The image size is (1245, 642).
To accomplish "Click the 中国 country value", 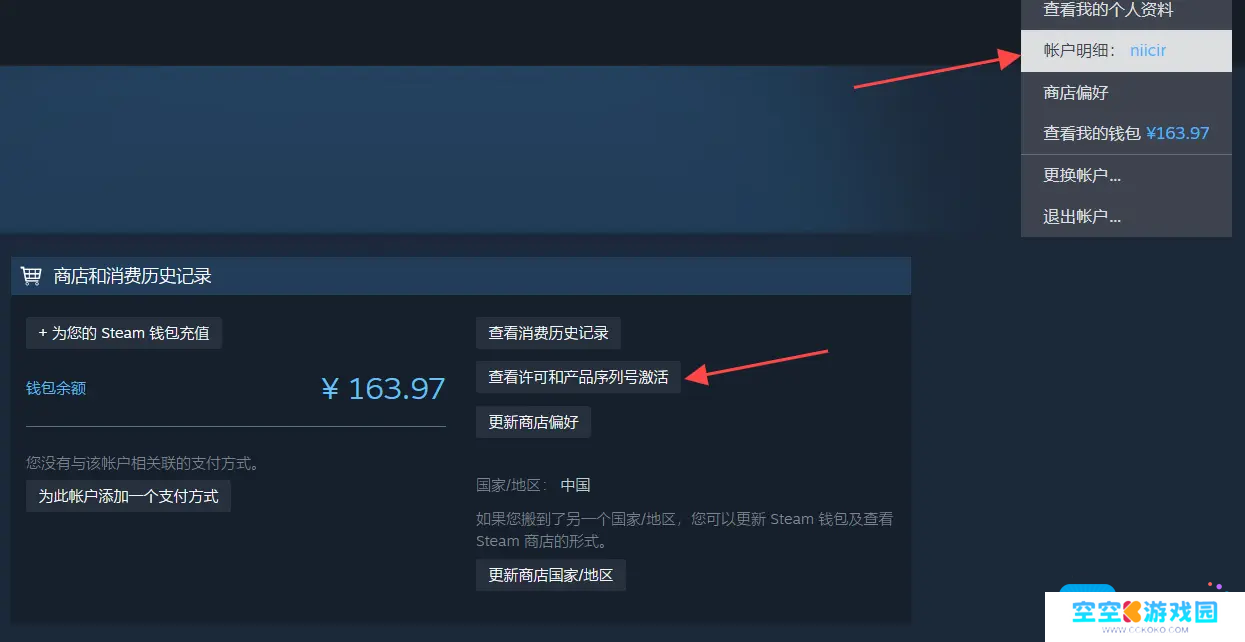I will [x=575, y=485].
